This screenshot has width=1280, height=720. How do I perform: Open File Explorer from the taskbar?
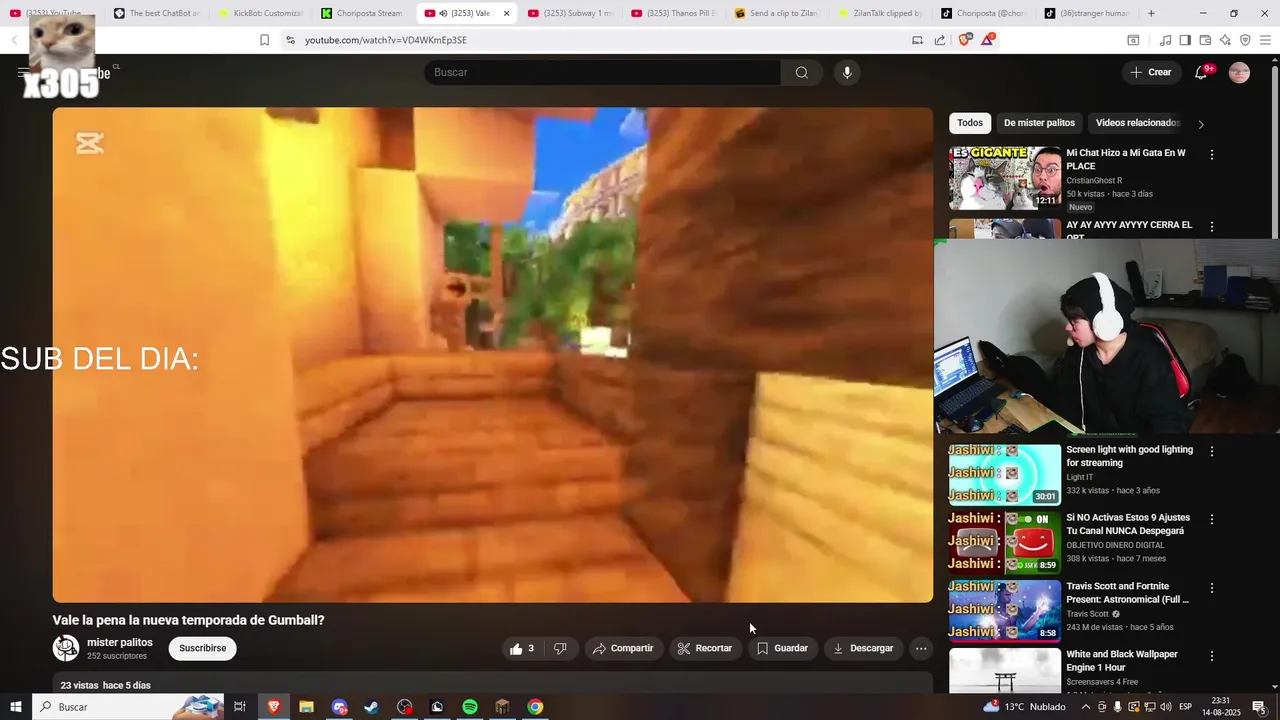306,707
